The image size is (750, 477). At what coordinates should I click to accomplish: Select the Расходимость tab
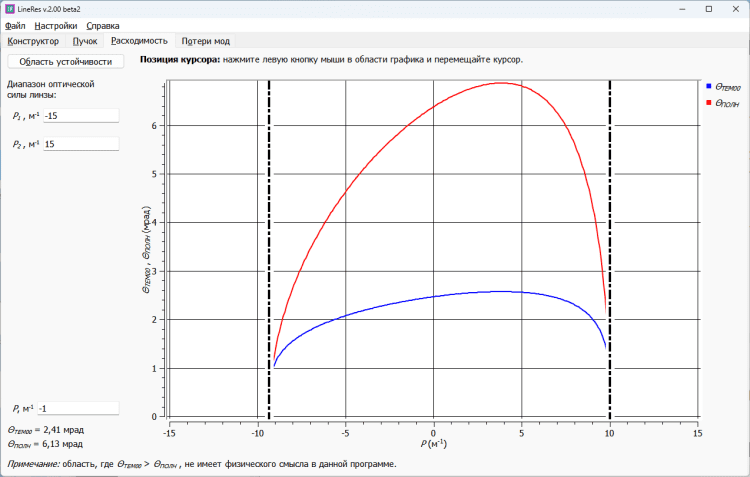pos(139,42)
